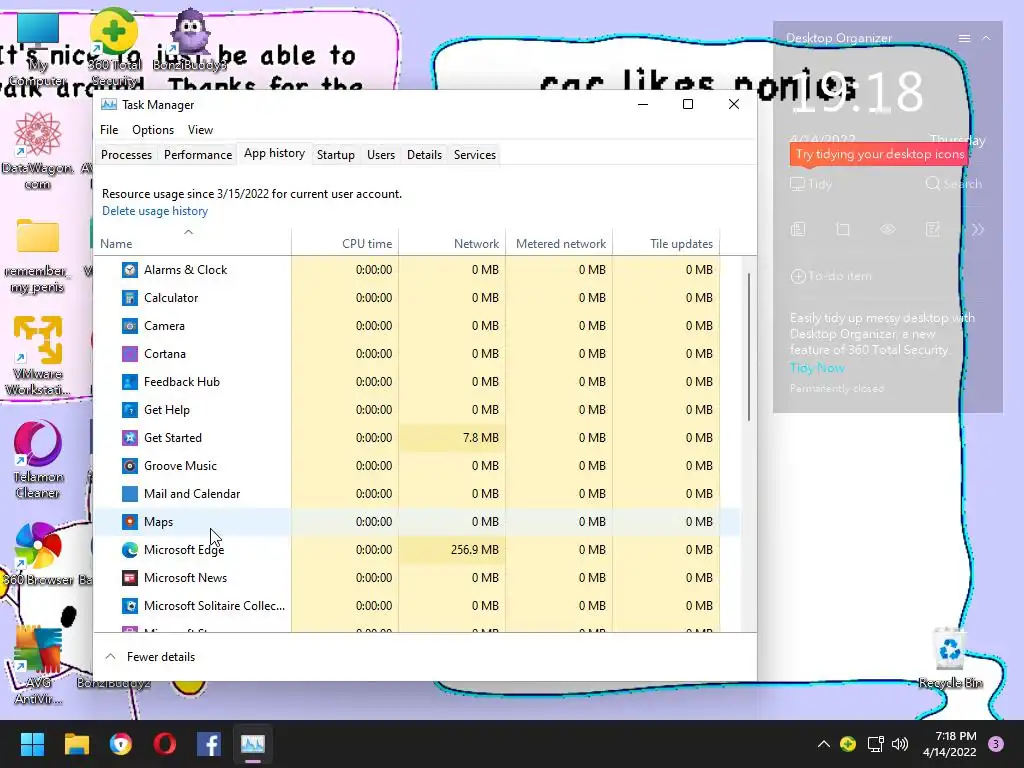Sort by the Metered network column
The width and height of the screenshot is (1024, 768).
[x=559, y=243]
